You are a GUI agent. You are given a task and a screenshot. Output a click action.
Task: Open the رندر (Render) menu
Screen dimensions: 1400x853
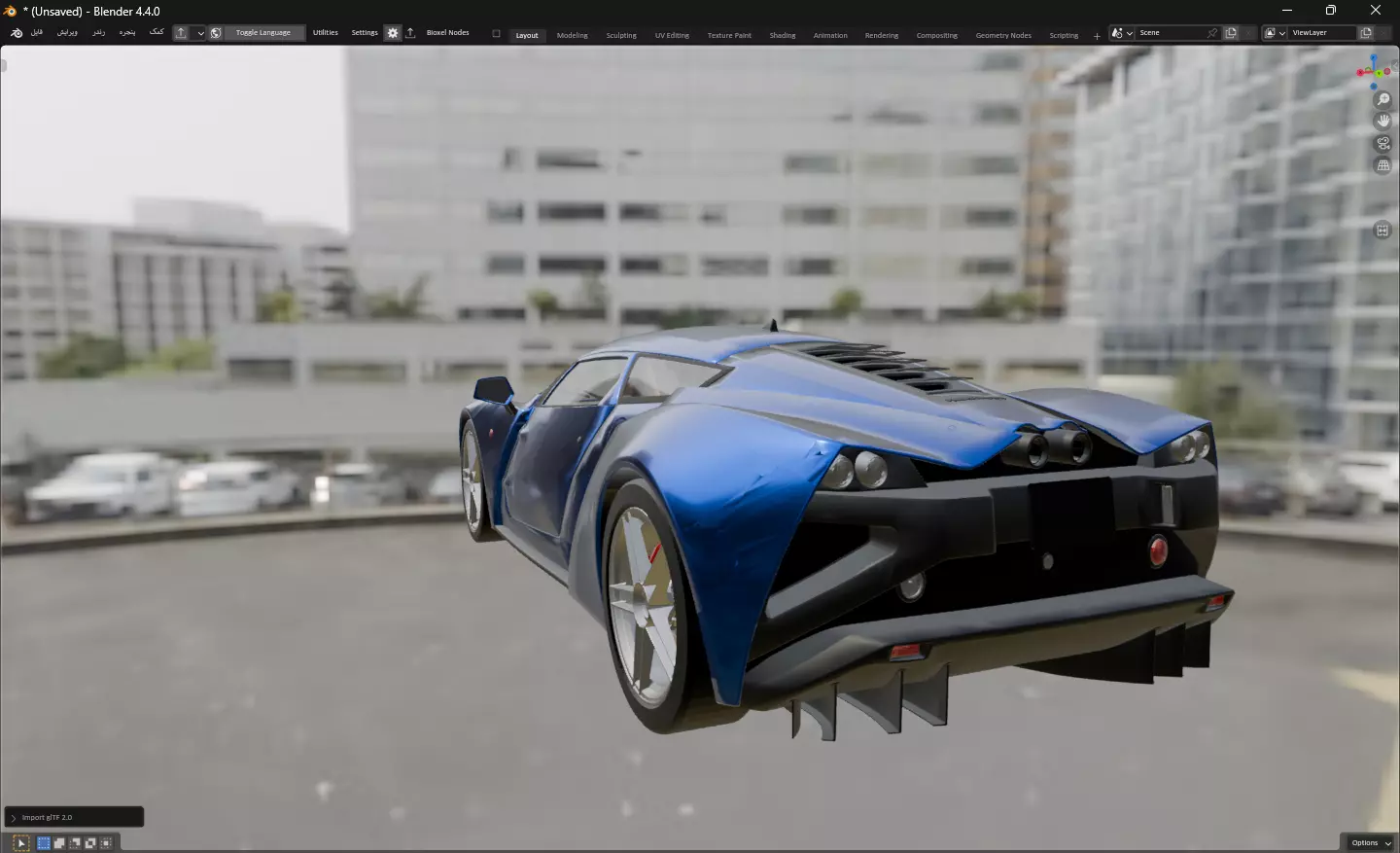[98, 33]
